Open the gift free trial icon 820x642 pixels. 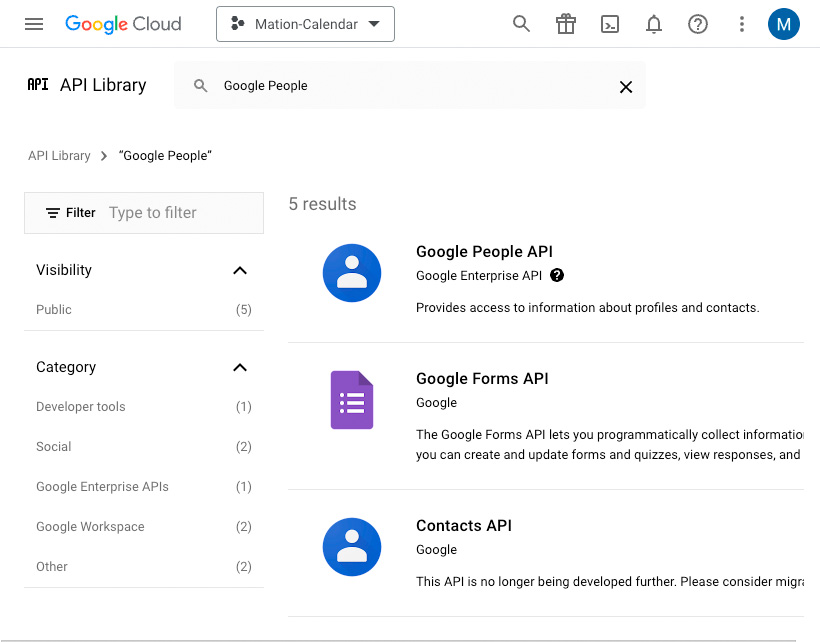[x=565, y=24]
